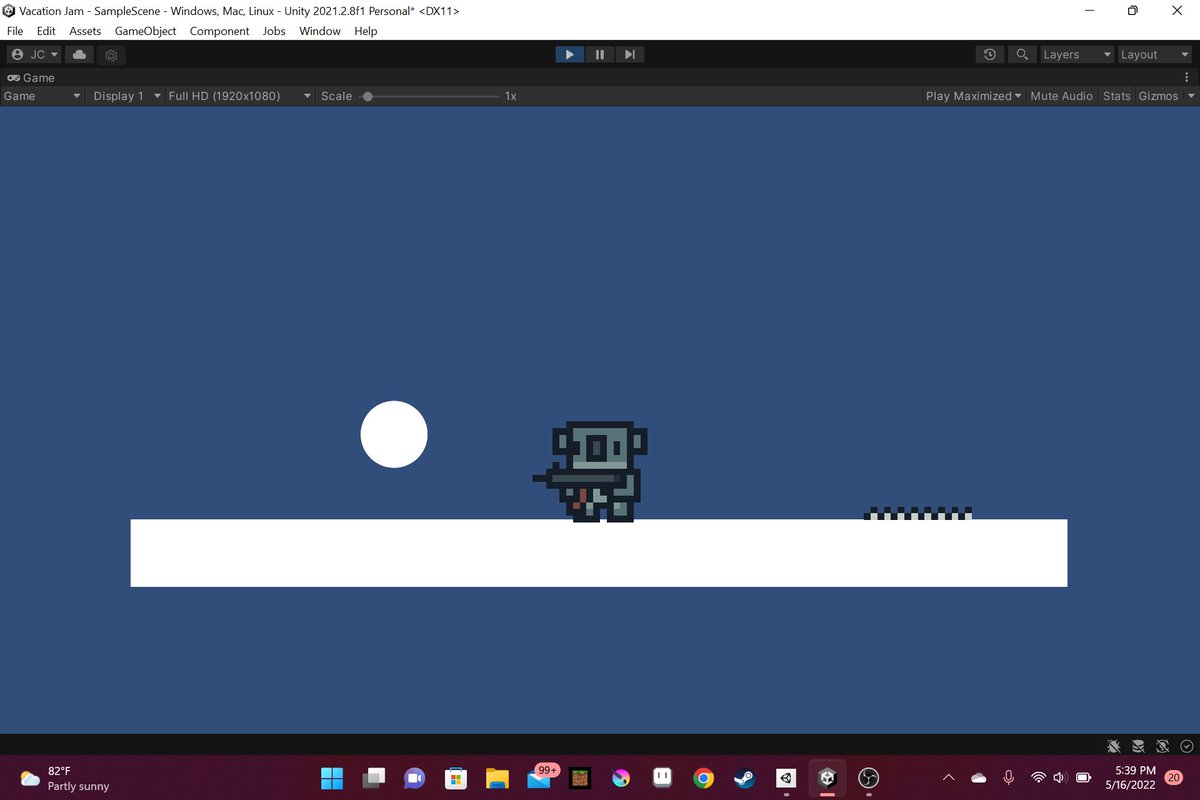Screen dimensions: 1200x800
Task: Click the battery tray icon
Action: pos(1083,778)
